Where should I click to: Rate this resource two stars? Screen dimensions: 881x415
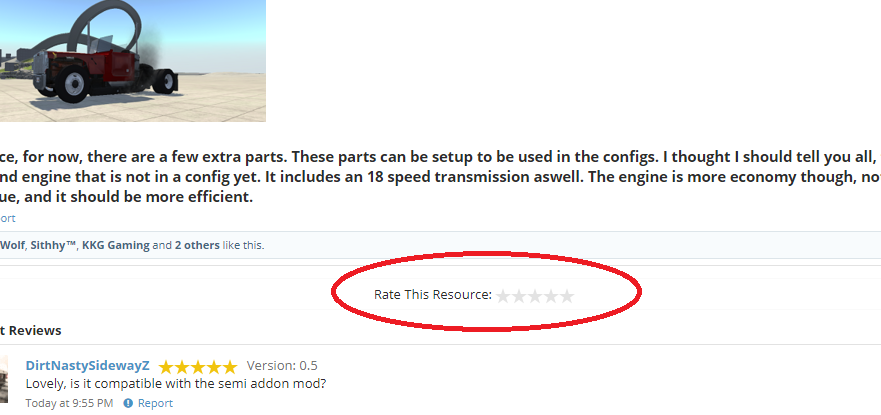[x=519, y=296]
